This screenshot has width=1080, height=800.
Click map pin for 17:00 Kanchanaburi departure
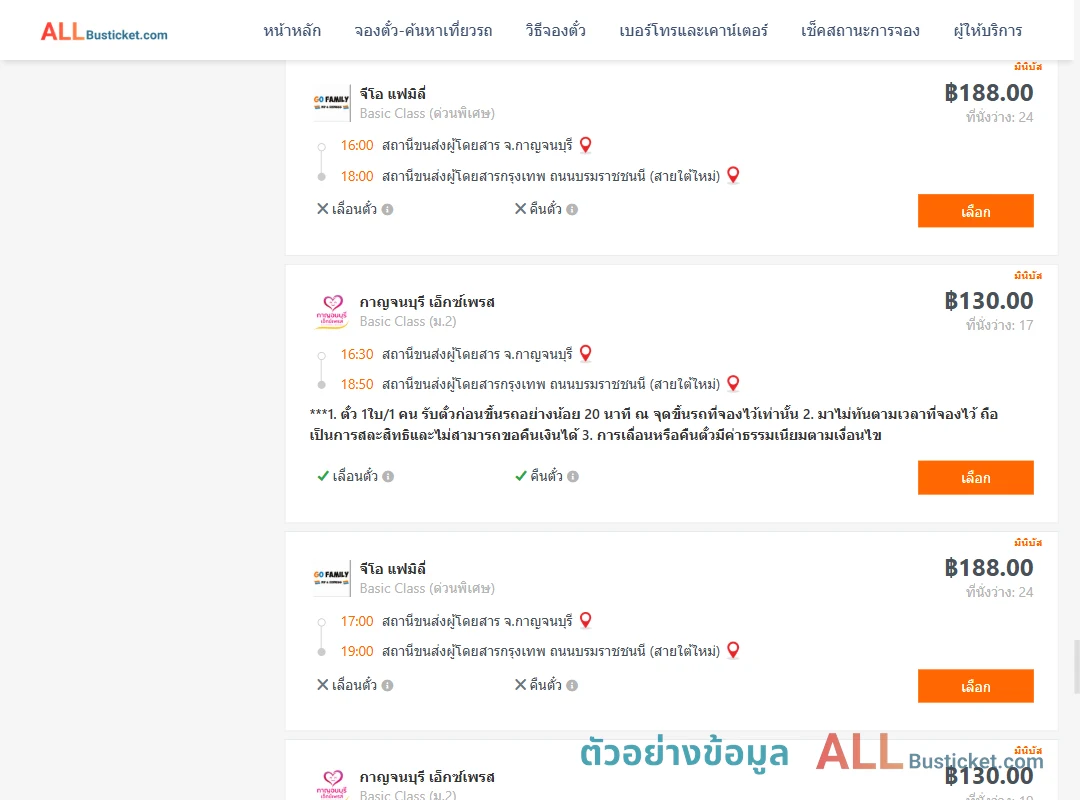point(585,620)
